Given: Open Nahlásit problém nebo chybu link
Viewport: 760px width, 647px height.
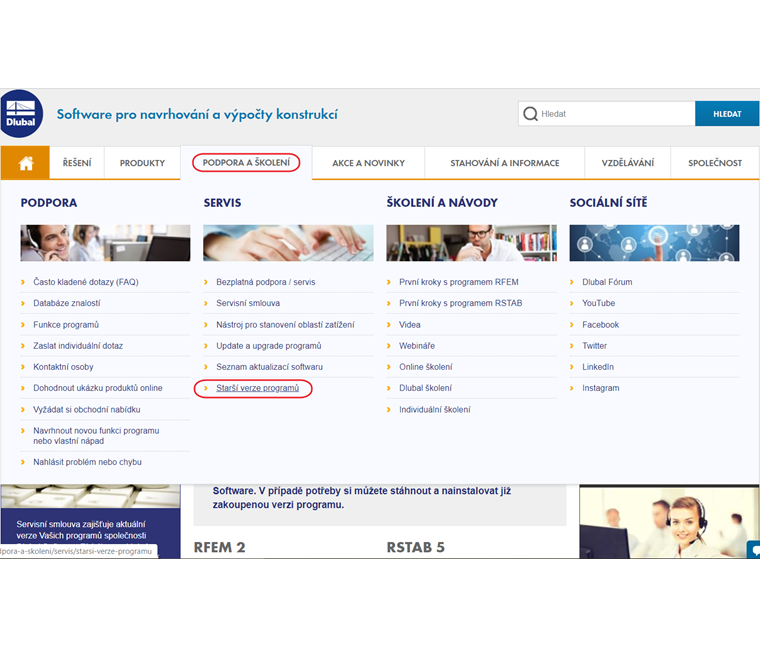Looking at the screenshot, I should 87,462.
